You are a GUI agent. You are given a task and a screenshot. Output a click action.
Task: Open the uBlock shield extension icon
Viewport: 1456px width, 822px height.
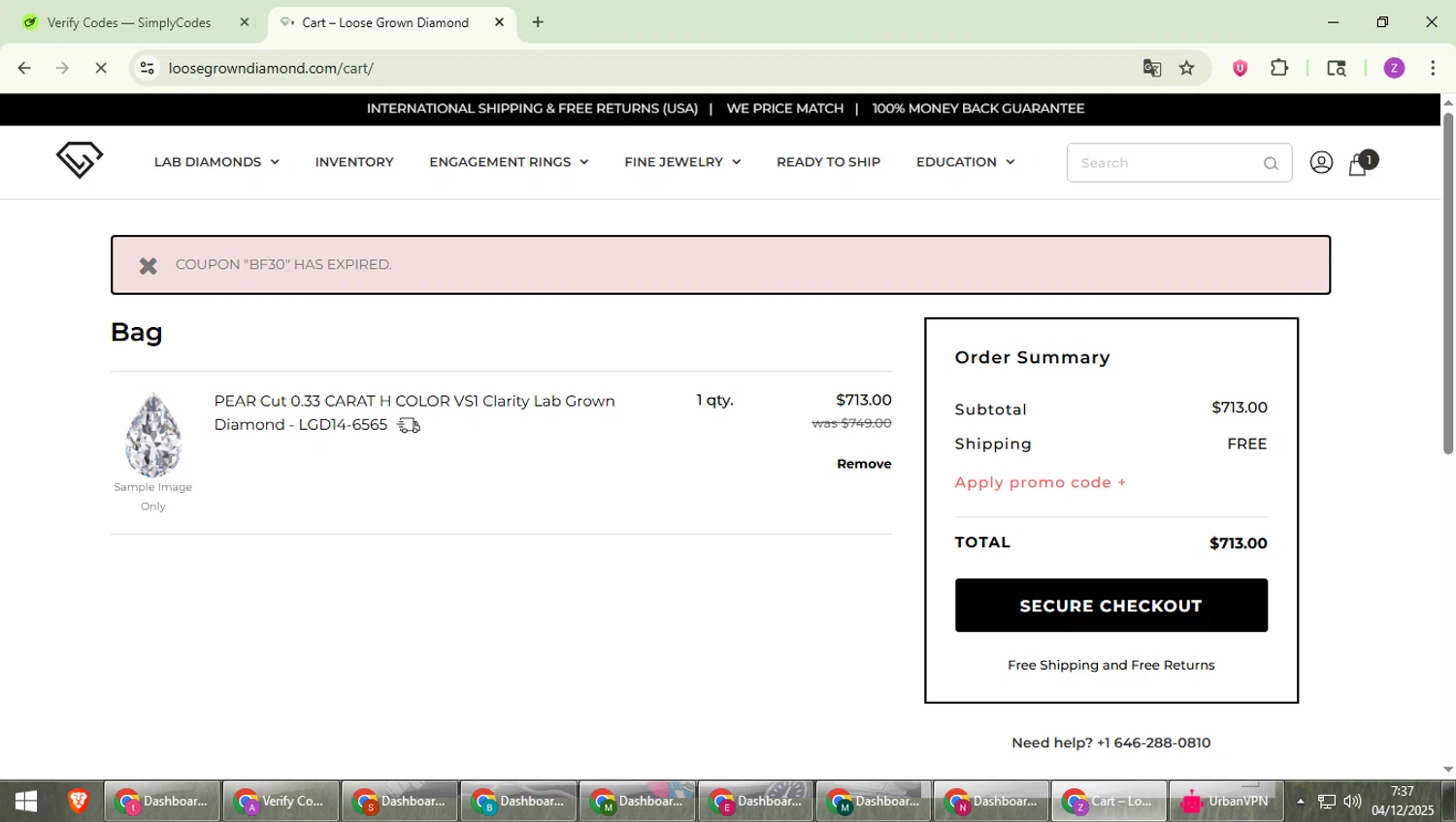coord(1240,68)
